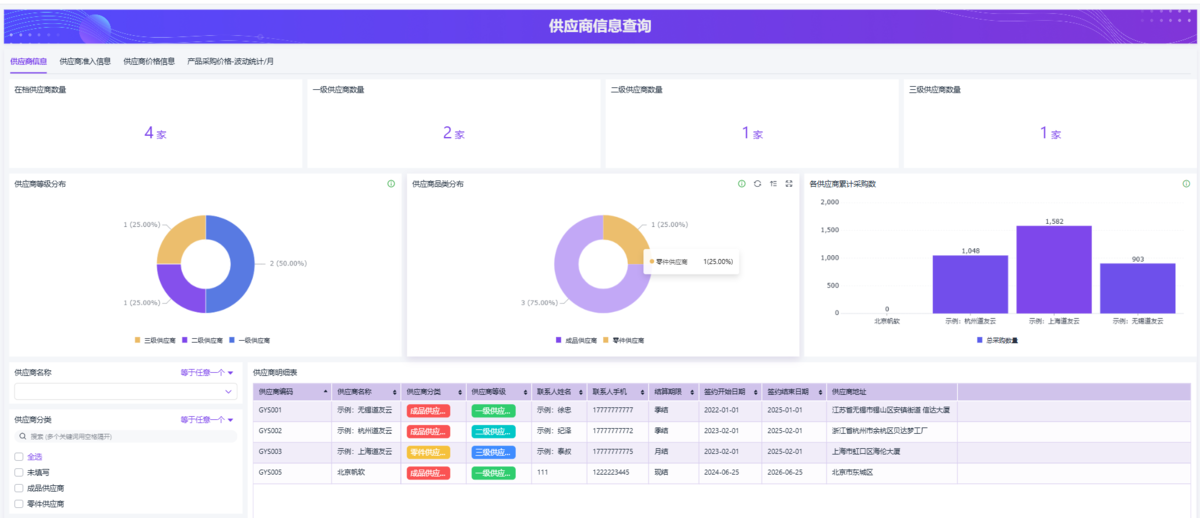Open info icon of 各供应商累计采购数 chart
This screenshot has height=518, width=1200.
pyautogui.click(x=1186, y=184)
